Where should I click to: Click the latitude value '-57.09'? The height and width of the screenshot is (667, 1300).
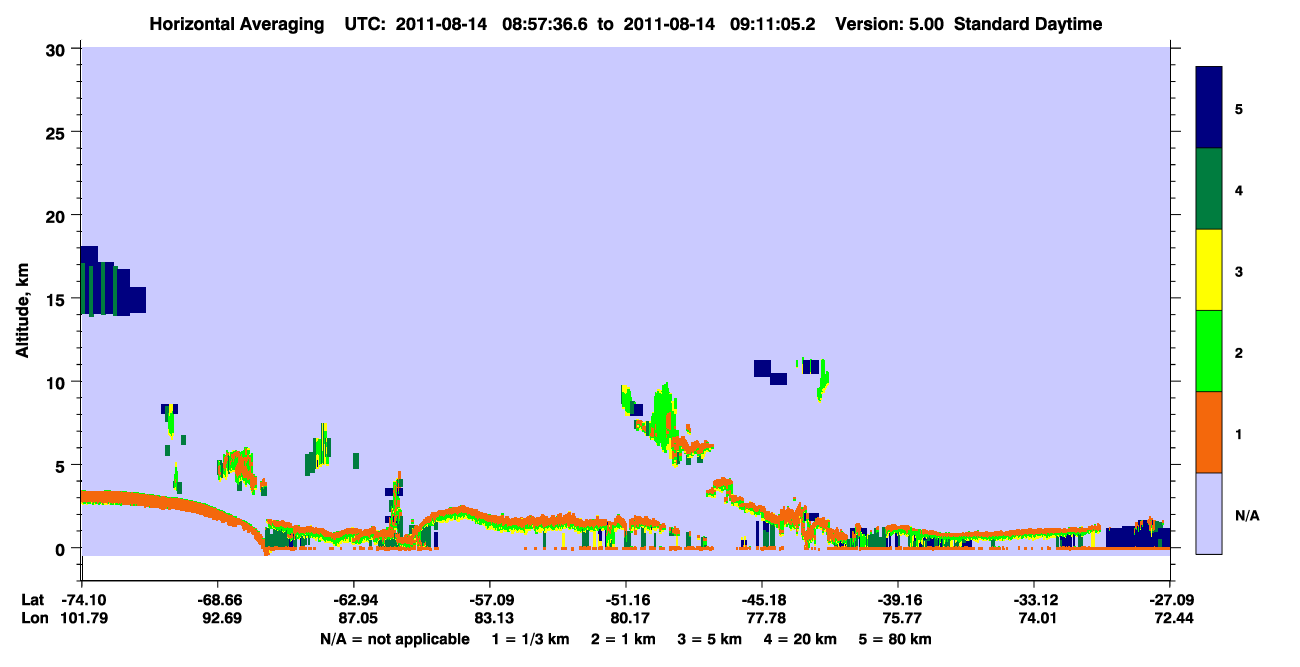pyautogui.click(x=490, y=600)
